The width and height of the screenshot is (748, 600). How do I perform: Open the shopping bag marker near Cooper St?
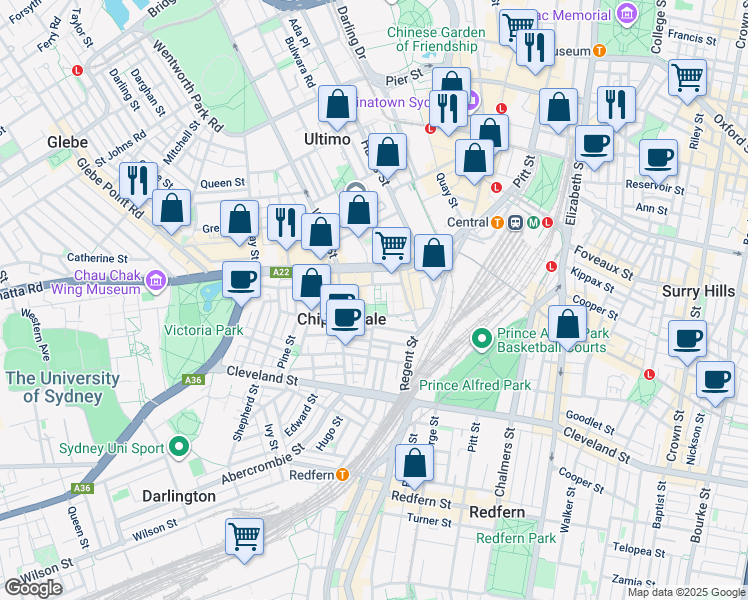(x=568, y=325)
